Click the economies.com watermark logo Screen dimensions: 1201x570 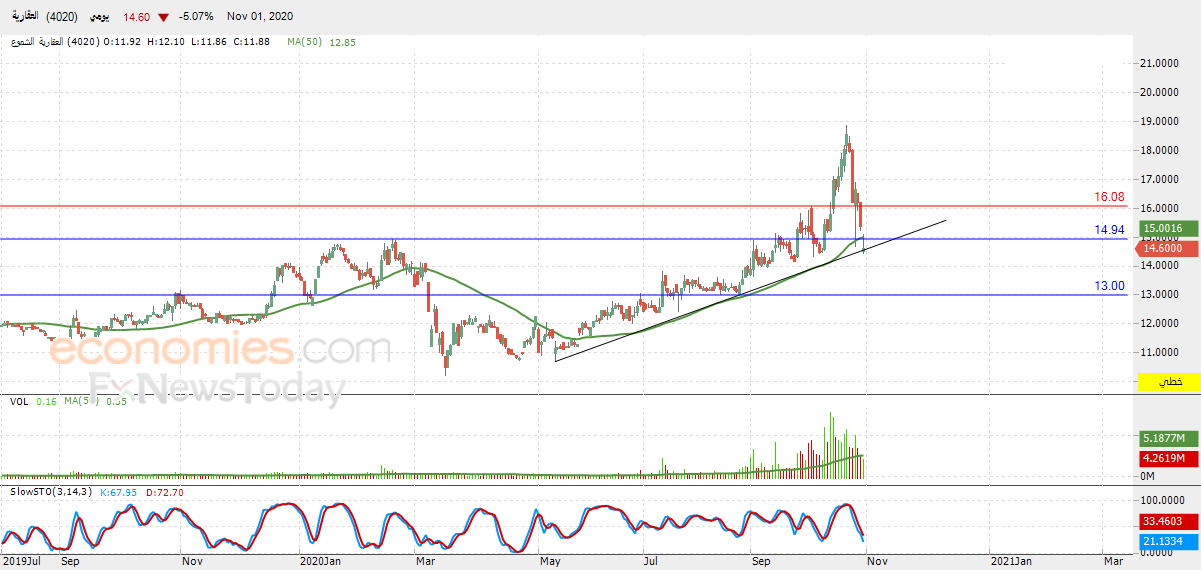(220, 351)
